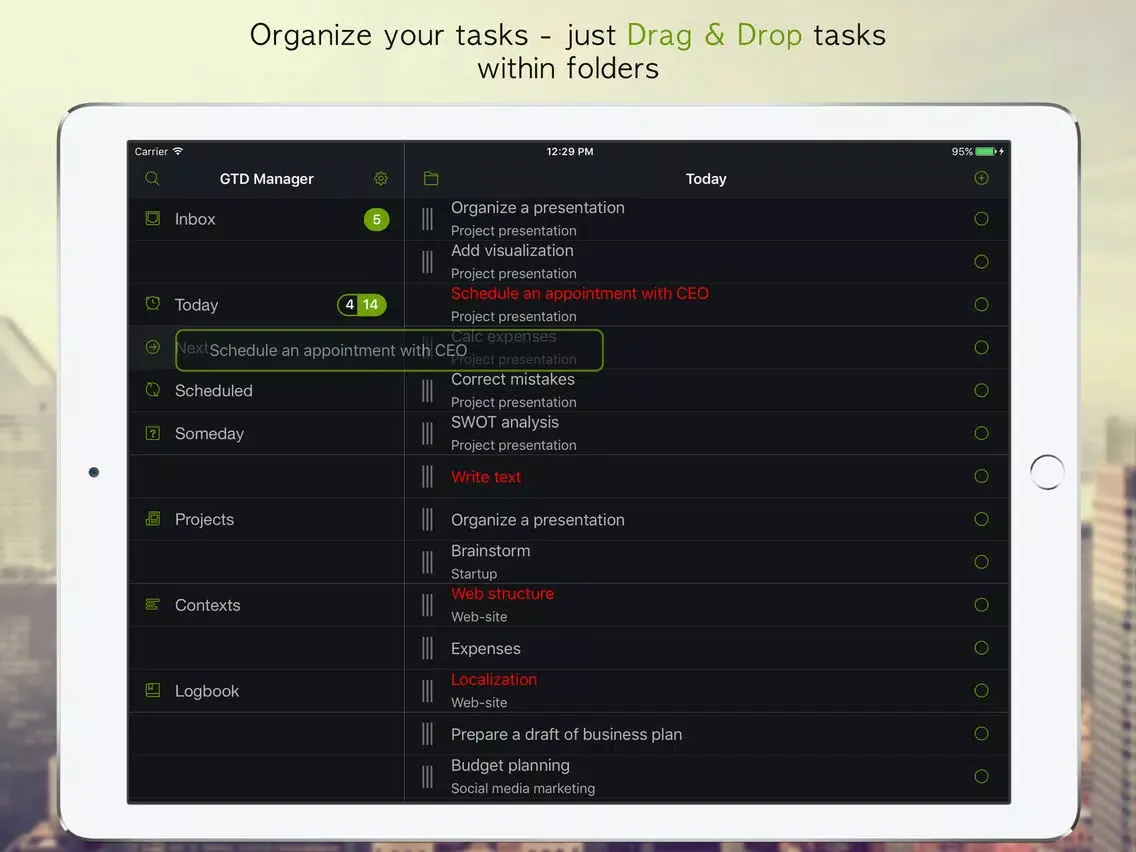Click drag handle of Expenses task
Image resolution: width=1136 pixels, height=852 pixels.
click(x=427, y=648)
